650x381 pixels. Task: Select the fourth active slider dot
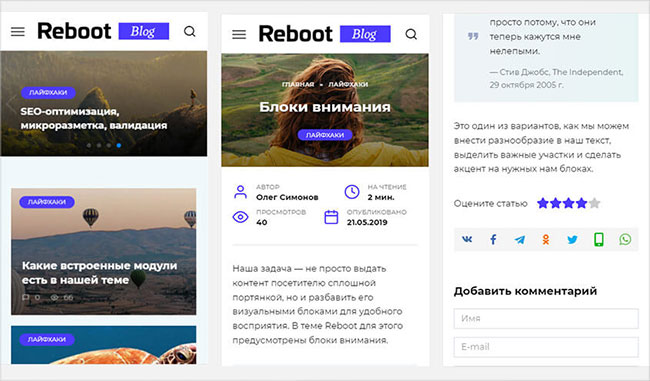(x=119, y=146)
